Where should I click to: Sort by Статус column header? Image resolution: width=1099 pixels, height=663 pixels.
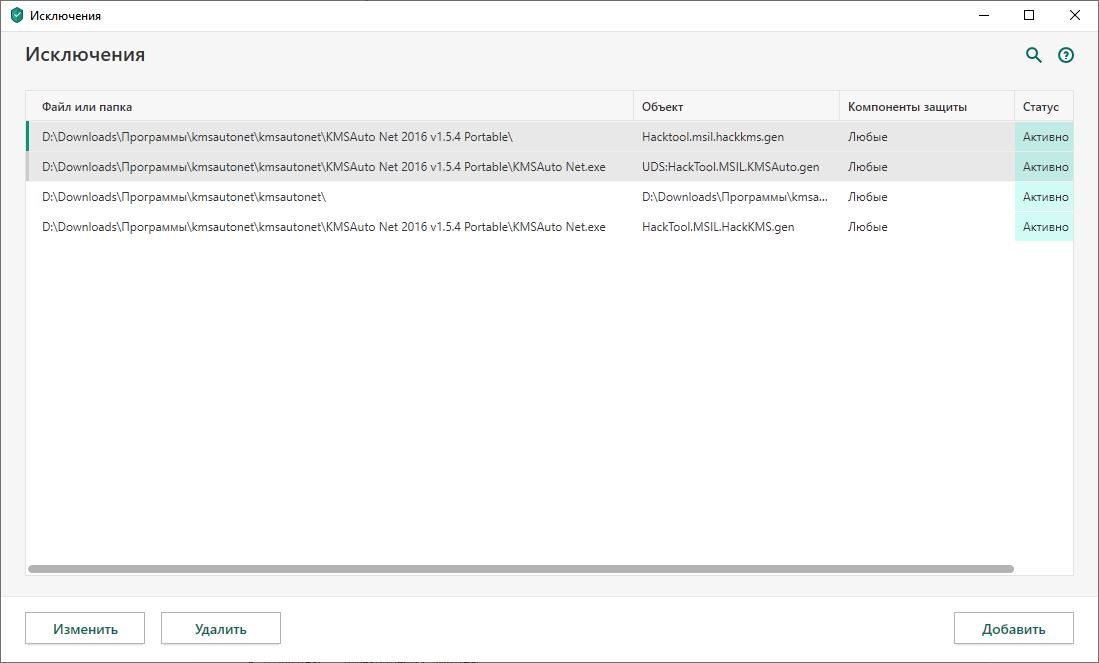[x=1044, y=107]
